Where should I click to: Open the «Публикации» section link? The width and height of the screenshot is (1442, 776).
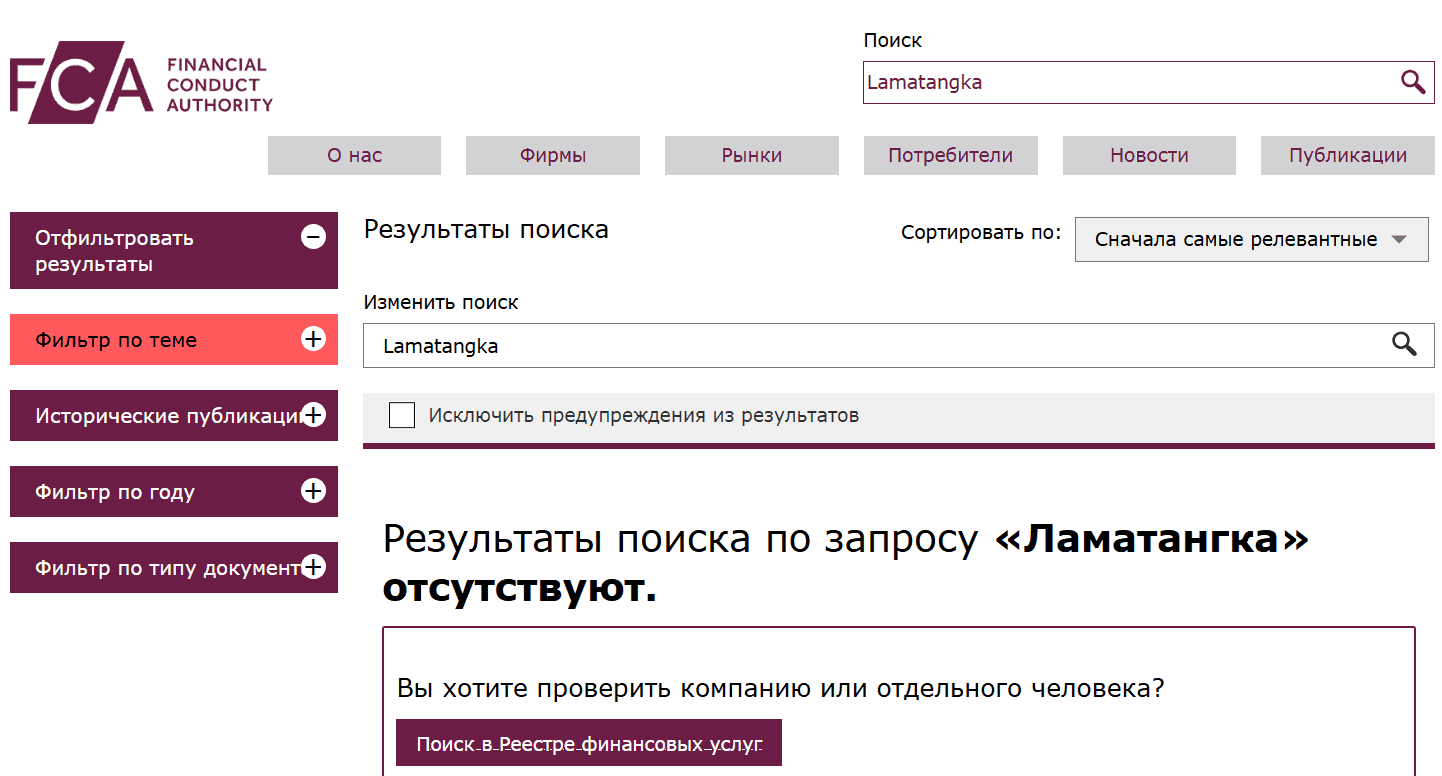click(x=1347, y=155)
